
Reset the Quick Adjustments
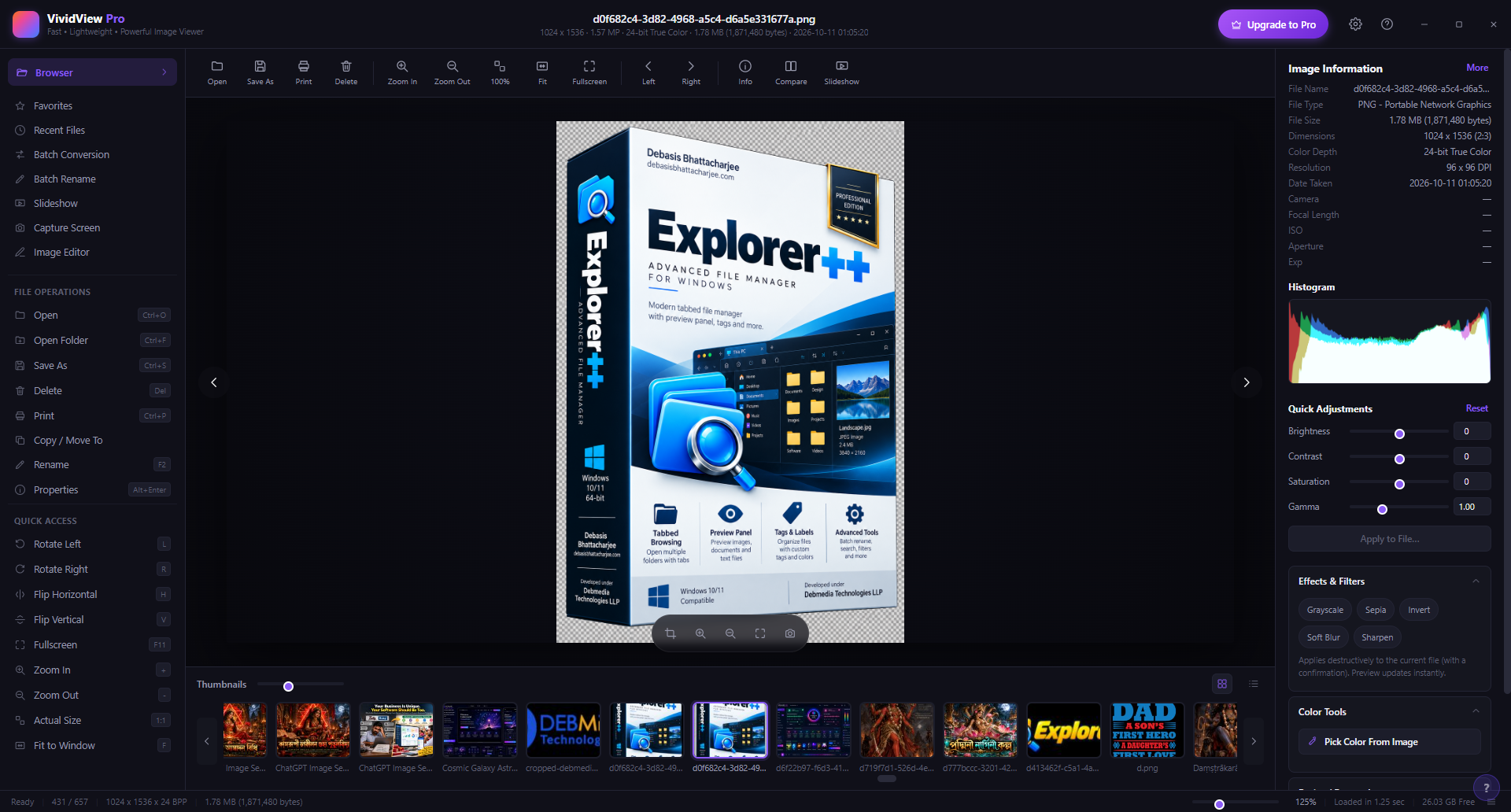[x=1476, y=408]
